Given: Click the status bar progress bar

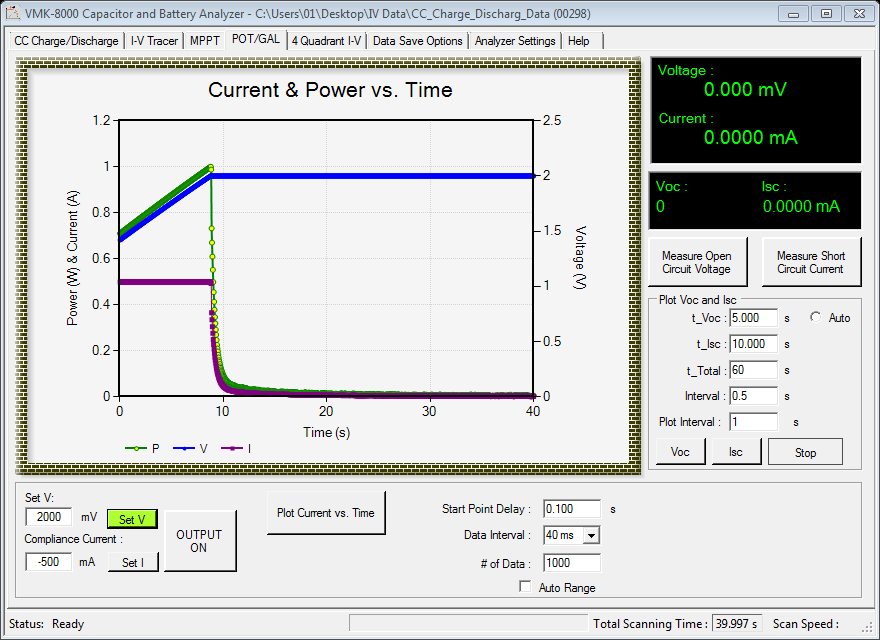Looking at the screenshot, I should [468, 623].
